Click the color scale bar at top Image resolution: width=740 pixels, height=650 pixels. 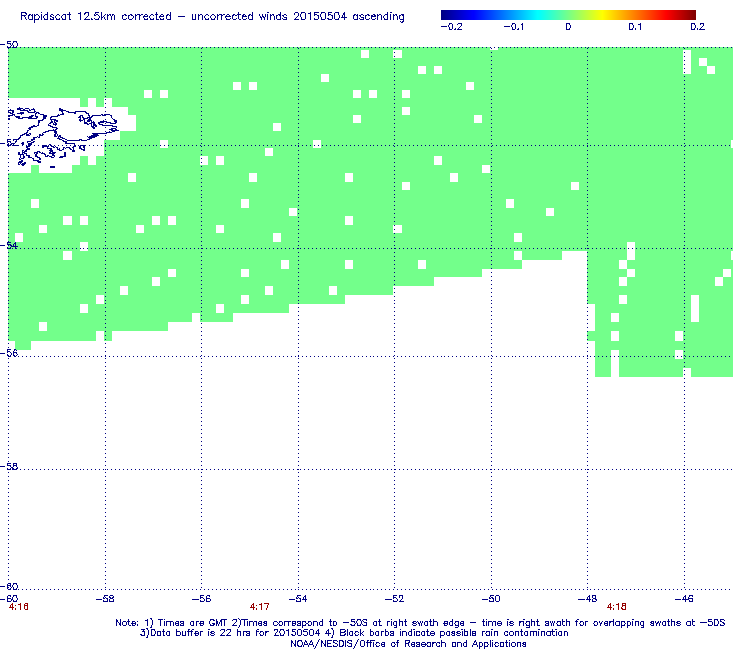(568, 15)
